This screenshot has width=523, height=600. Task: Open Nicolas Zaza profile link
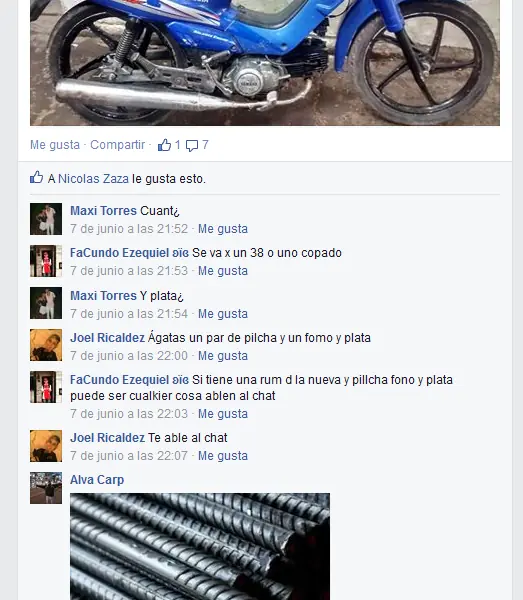tap(93, 179)
